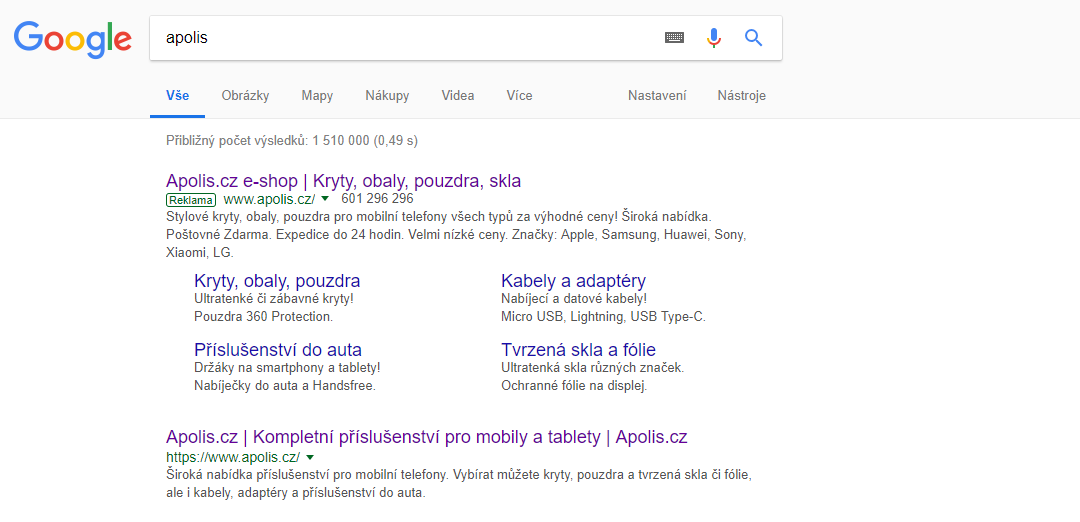
Task: Click the results count text Přibližný počet výsledků
Action: pos(292,141)
